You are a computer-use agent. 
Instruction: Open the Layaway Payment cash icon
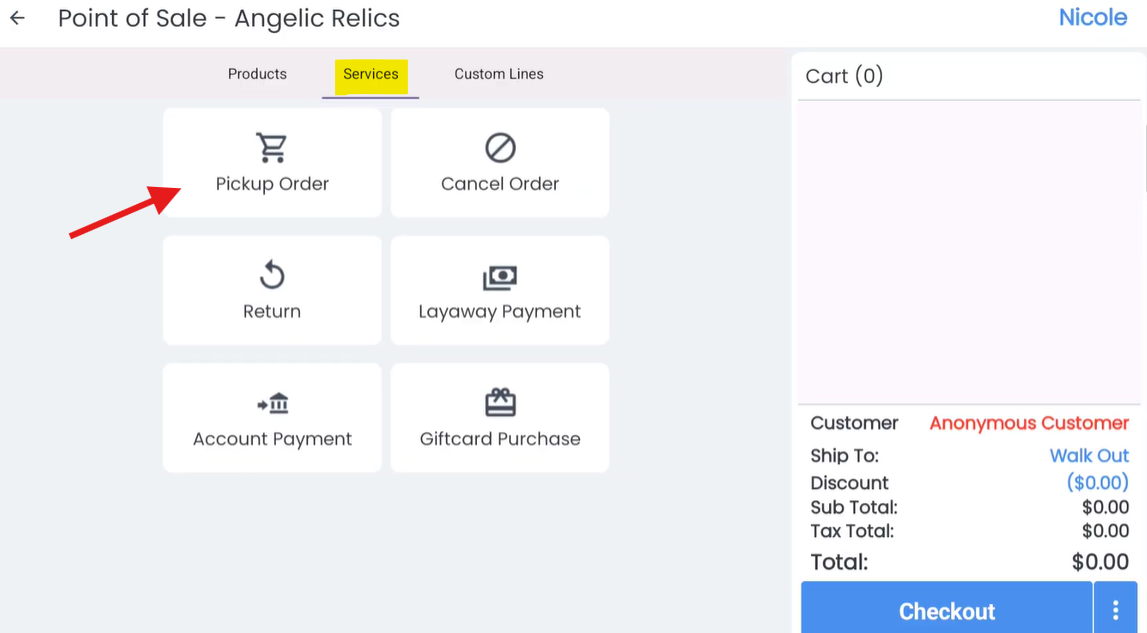point(500,277)
